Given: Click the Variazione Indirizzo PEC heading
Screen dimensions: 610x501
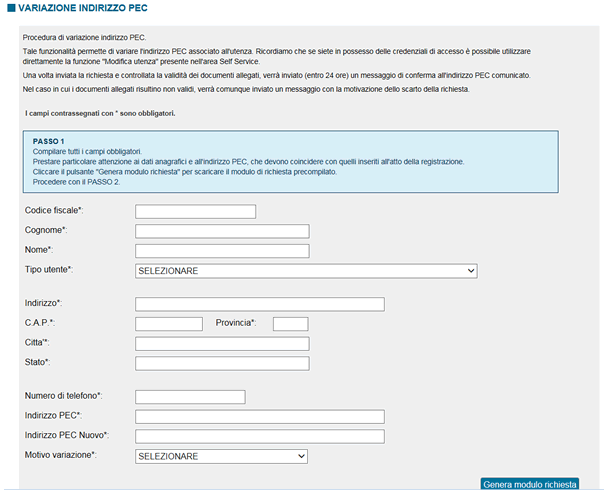Looking at the screenshot, I should click(83, 8).
